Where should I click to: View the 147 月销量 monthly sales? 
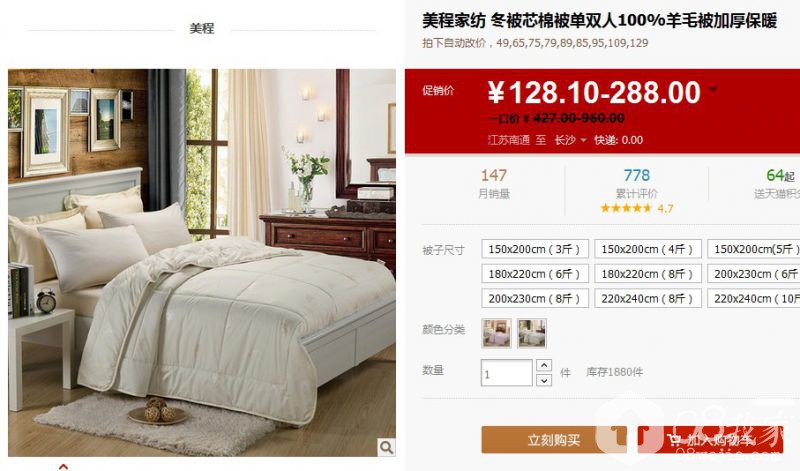coord(494,184)
